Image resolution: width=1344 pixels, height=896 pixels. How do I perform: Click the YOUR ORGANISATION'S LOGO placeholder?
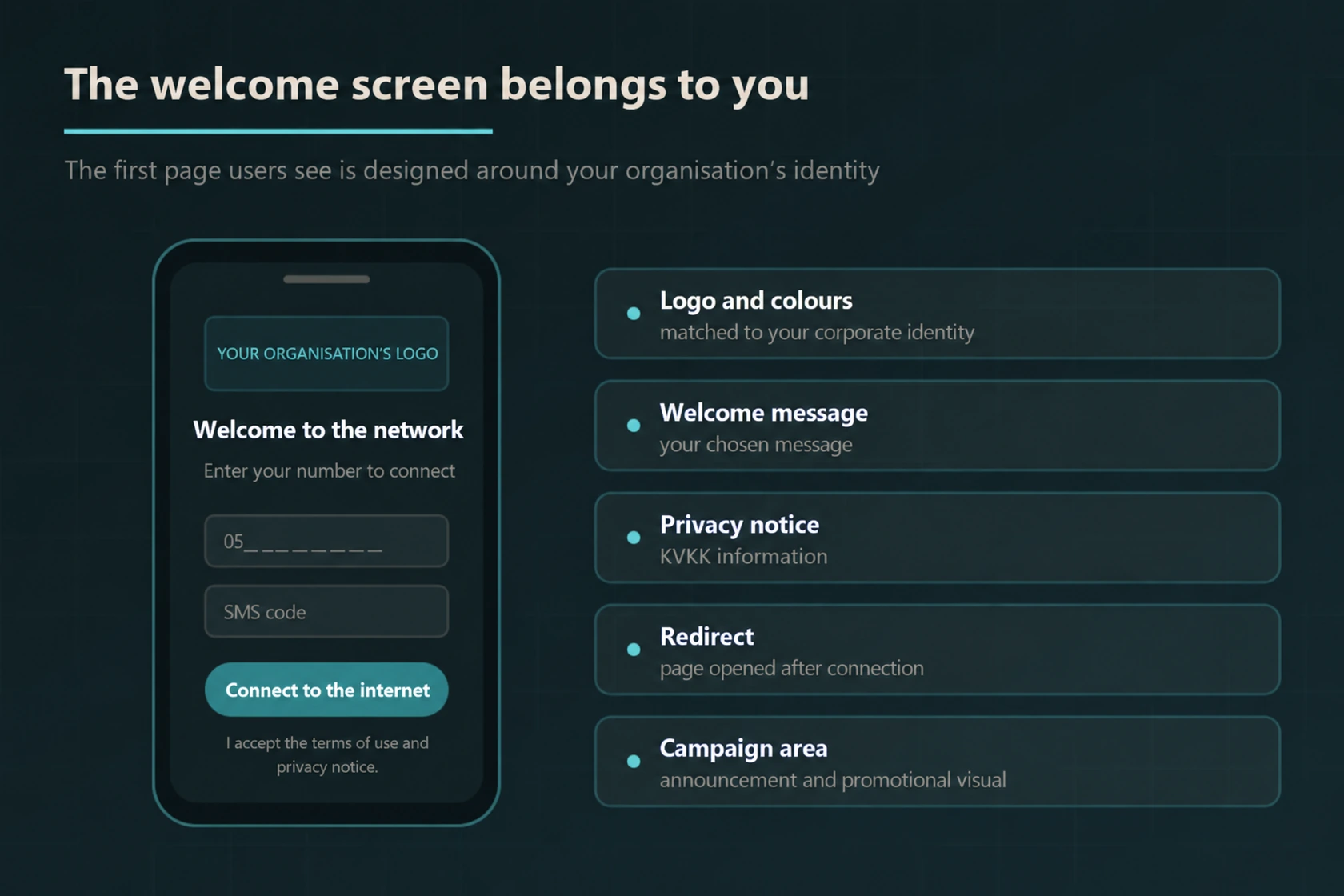326,354
